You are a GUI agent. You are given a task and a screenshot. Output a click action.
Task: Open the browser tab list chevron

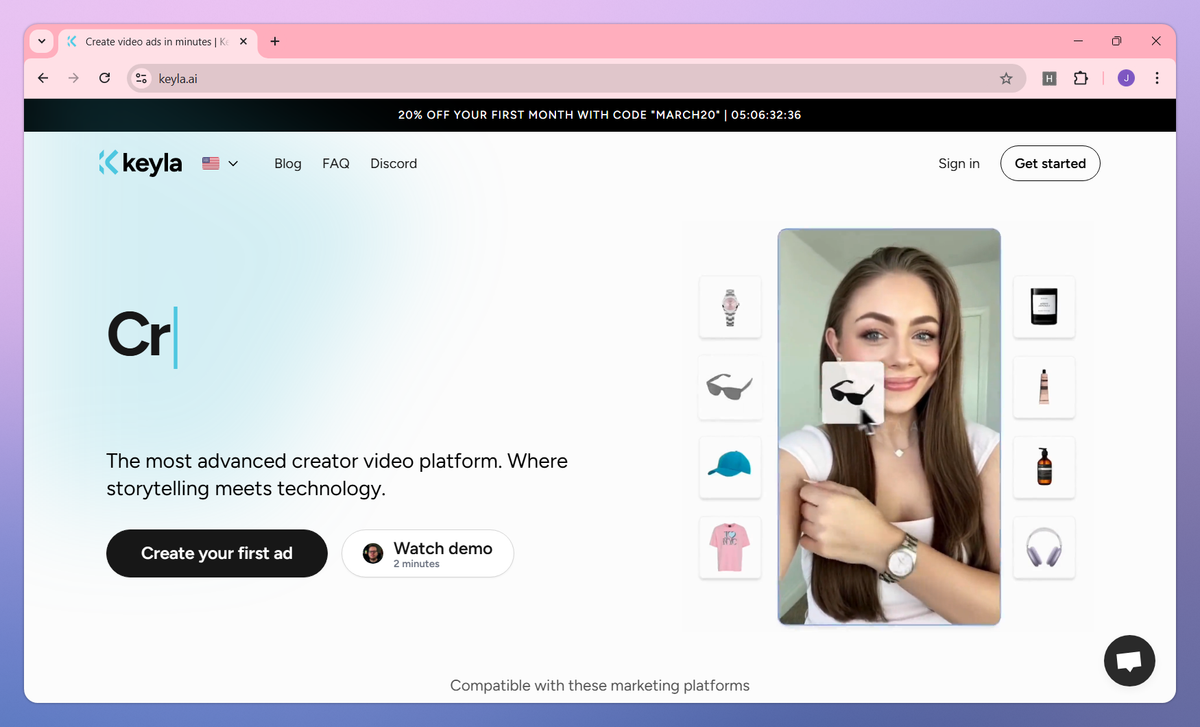click(x=40, y=41)
